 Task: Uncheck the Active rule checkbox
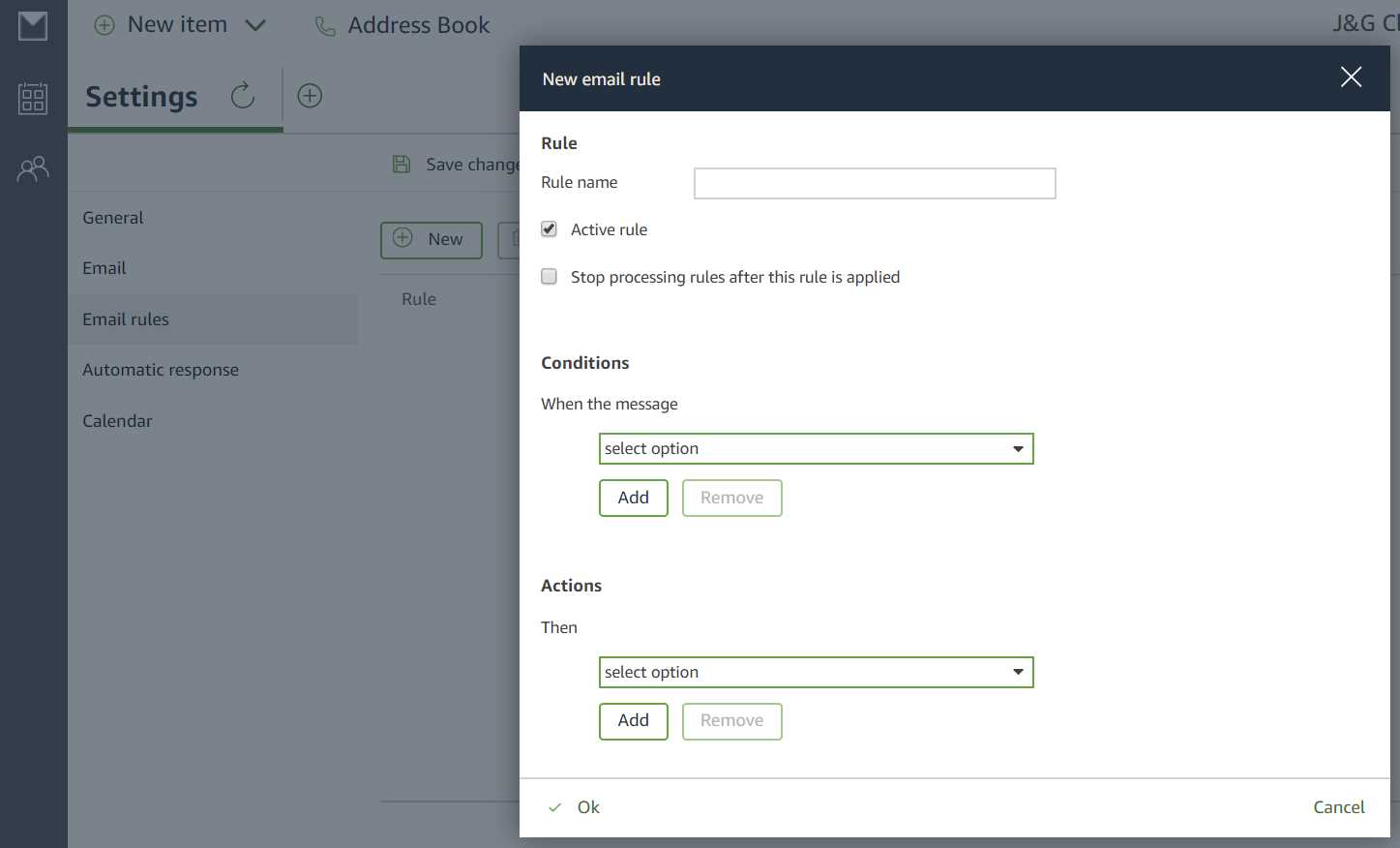click(550, 229)
